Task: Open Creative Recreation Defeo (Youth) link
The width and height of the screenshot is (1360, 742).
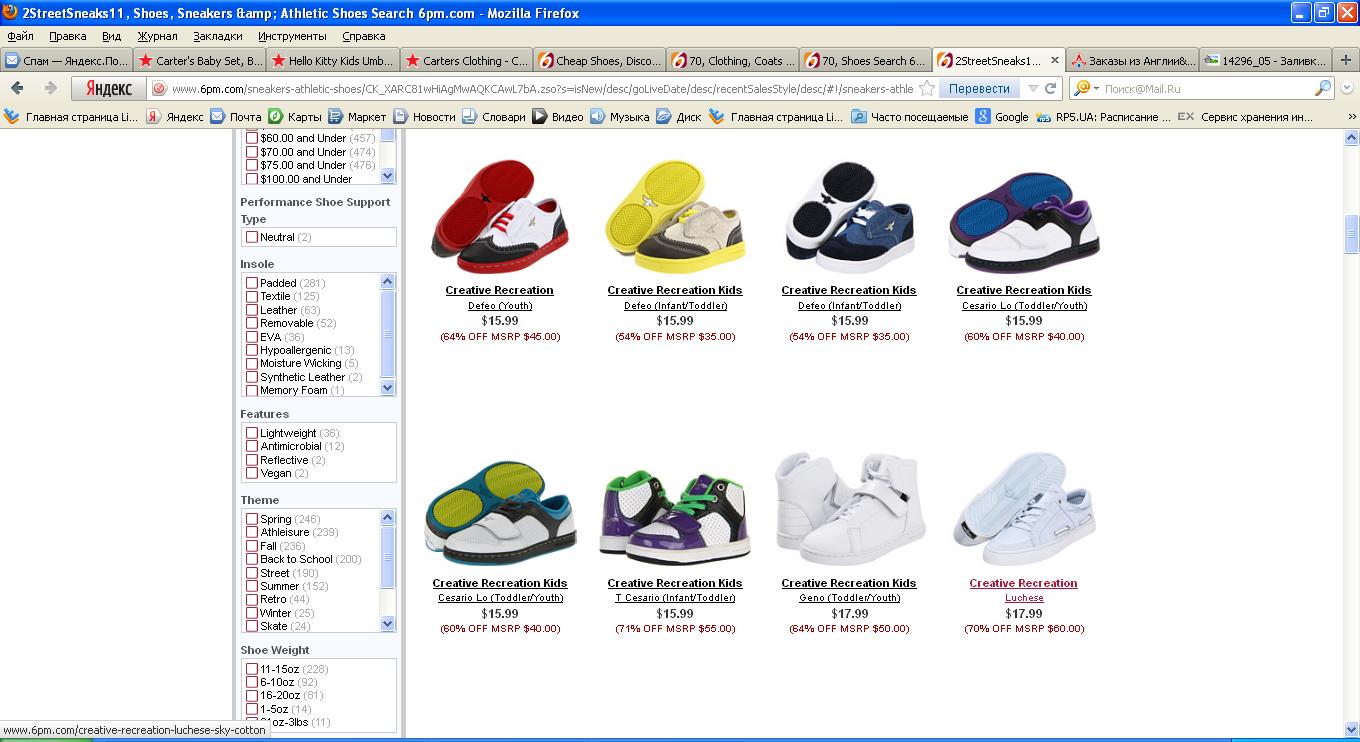Action: [499, 305]
